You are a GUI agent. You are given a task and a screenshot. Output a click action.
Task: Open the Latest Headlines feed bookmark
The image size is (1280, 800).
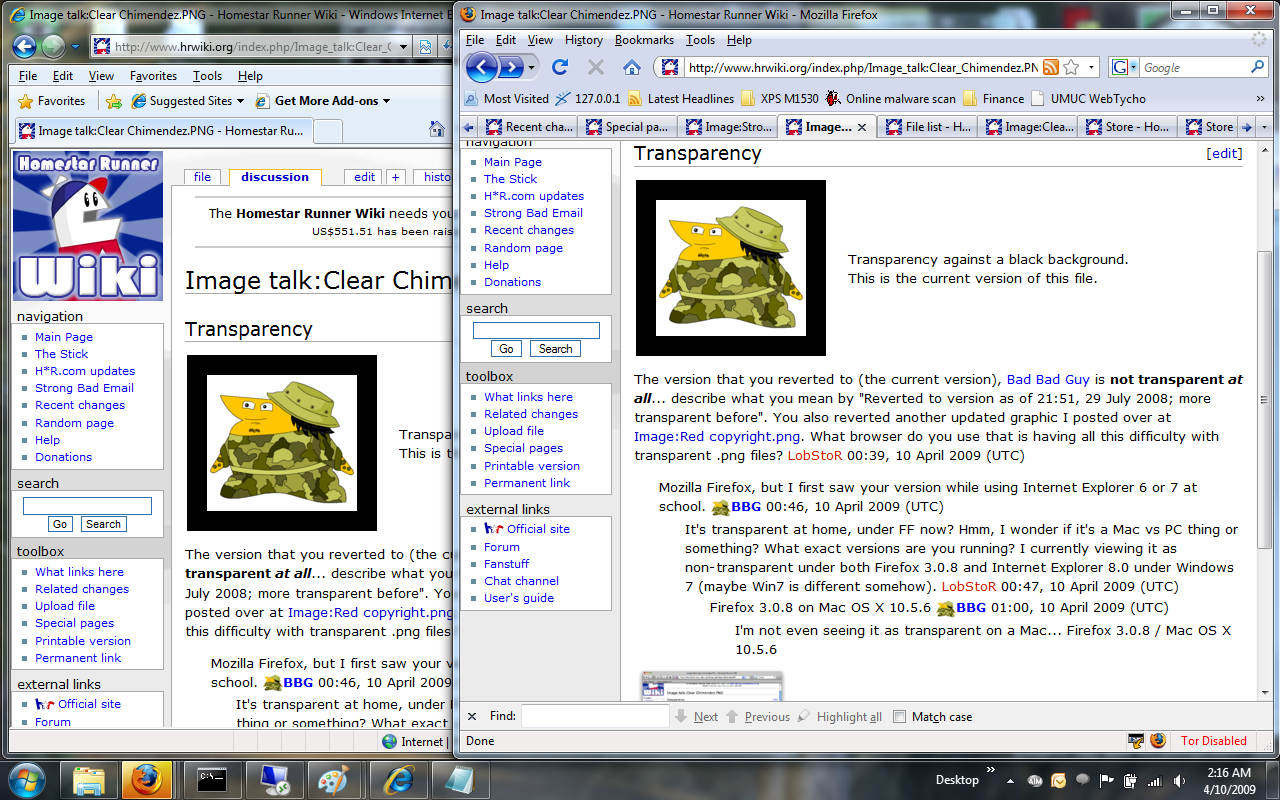pyautogui.click(x=680, y=98)
